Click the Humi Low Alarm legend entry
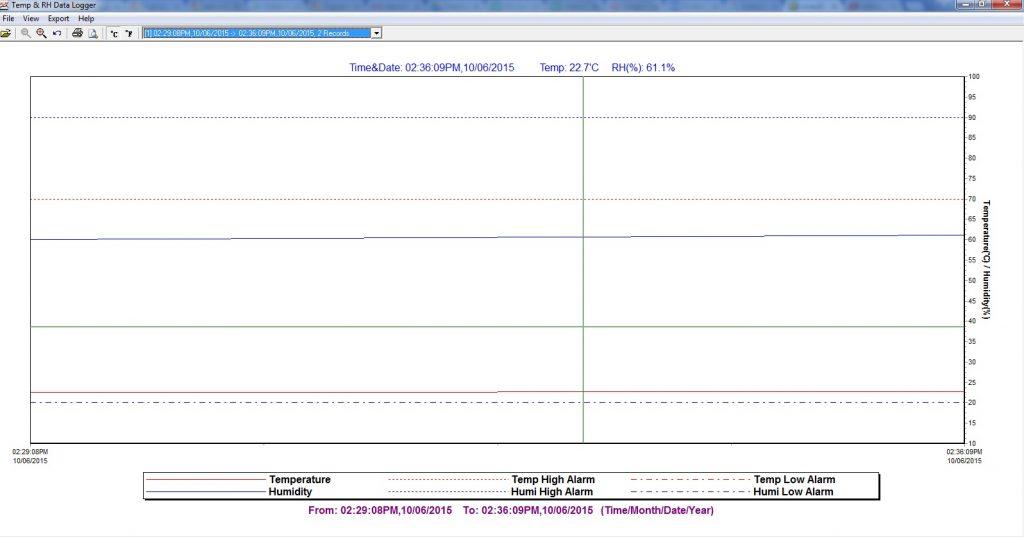Viewport: 1024px width, 537px height. (793, 492)
